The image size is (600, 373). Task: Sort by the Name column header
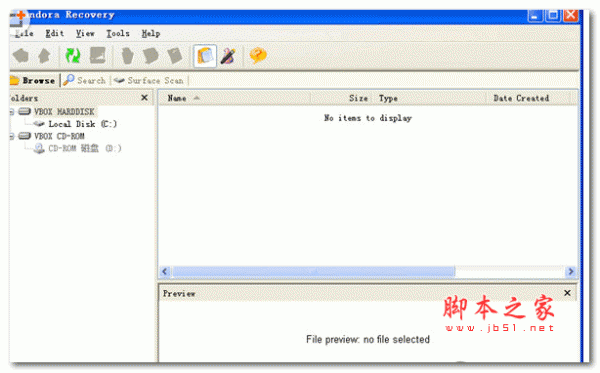(234, 98)
